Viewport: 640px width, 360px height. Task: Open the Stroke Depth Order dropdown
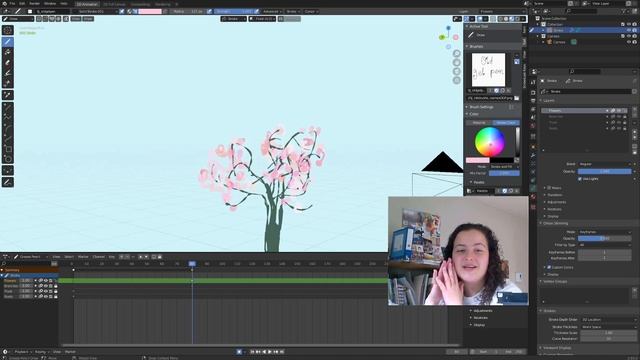click(607, 320)
